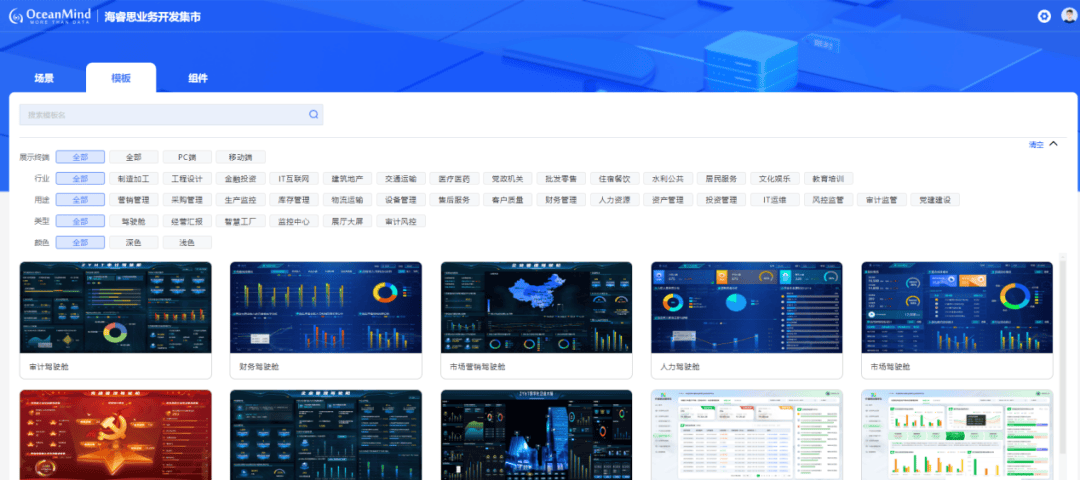Screen dimensions: 1080x480
Task: Open the user avatar menu
Action: (1068, 16)
